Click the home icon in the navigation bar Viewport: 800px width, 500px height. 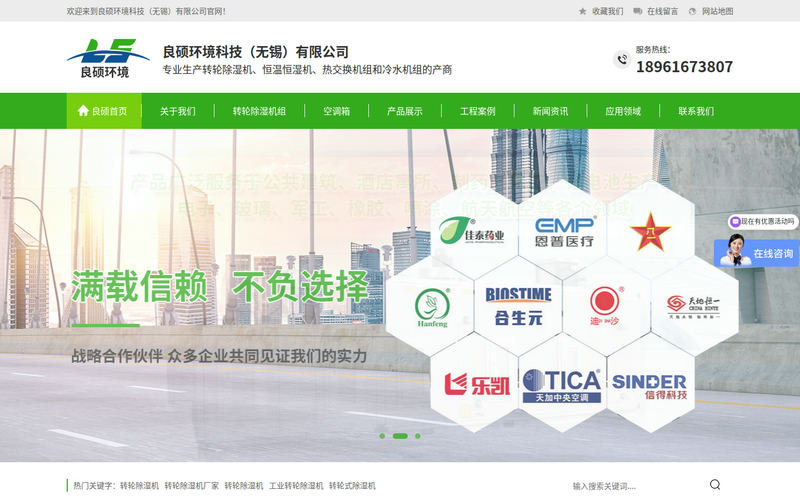pyautogui.click(x=83, y=110)
